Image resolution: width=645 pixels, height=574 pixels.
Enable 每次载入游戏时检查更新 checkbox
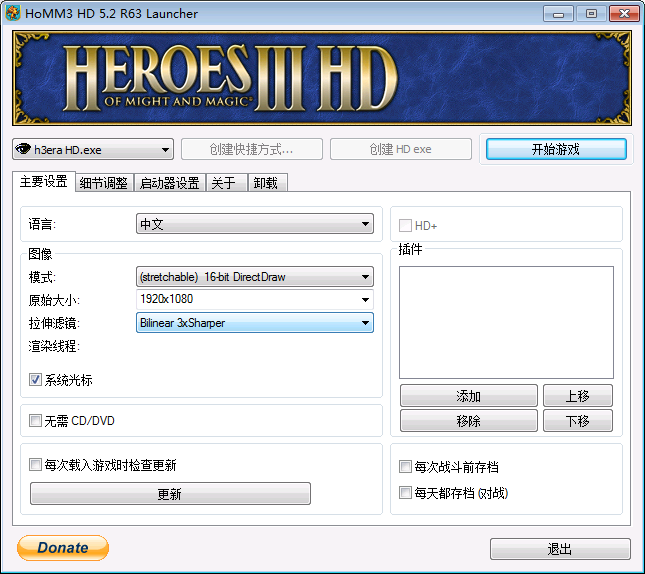[35, 465]
